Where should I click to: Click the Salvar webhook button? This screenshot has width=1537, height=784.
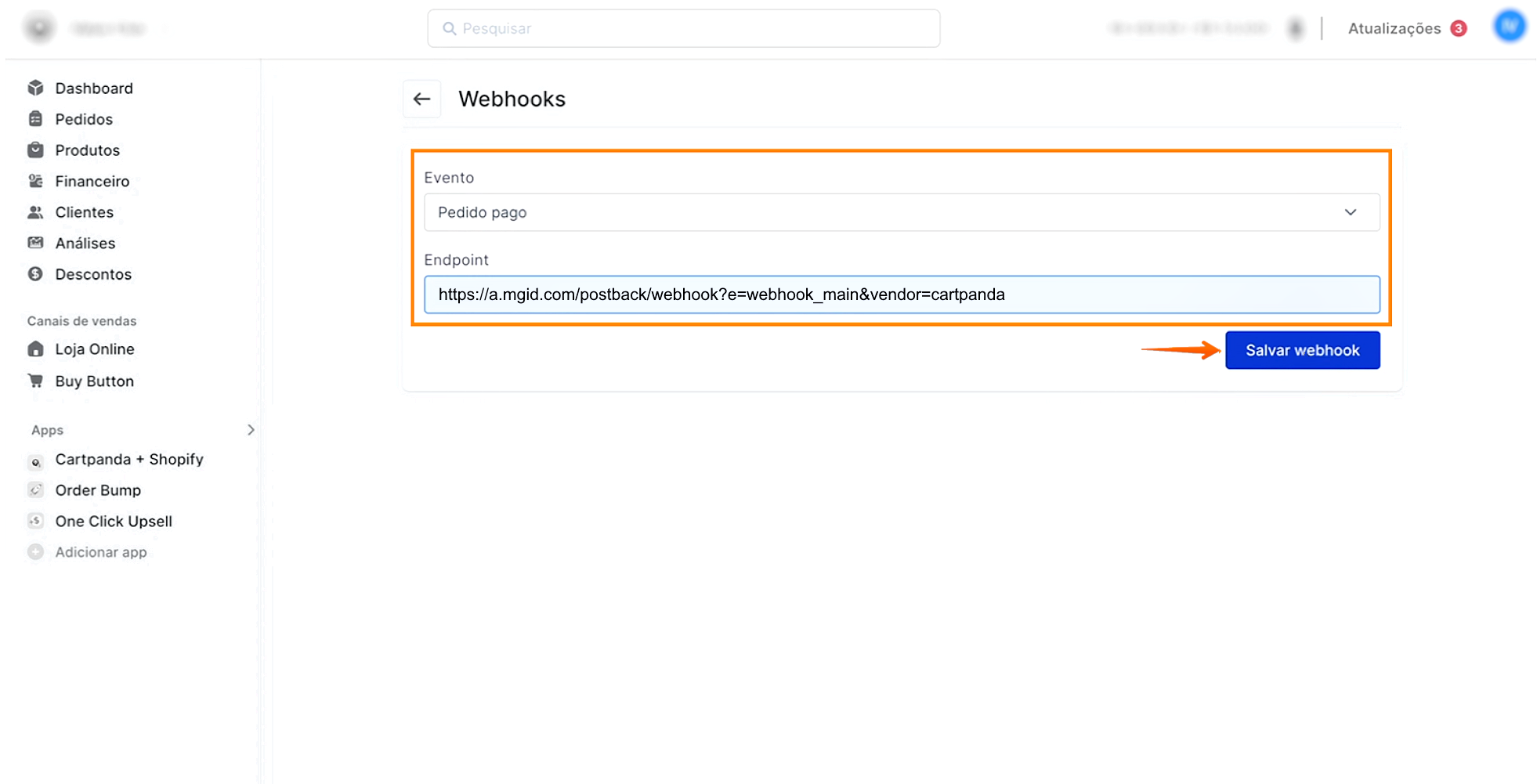coord(1302,350)
